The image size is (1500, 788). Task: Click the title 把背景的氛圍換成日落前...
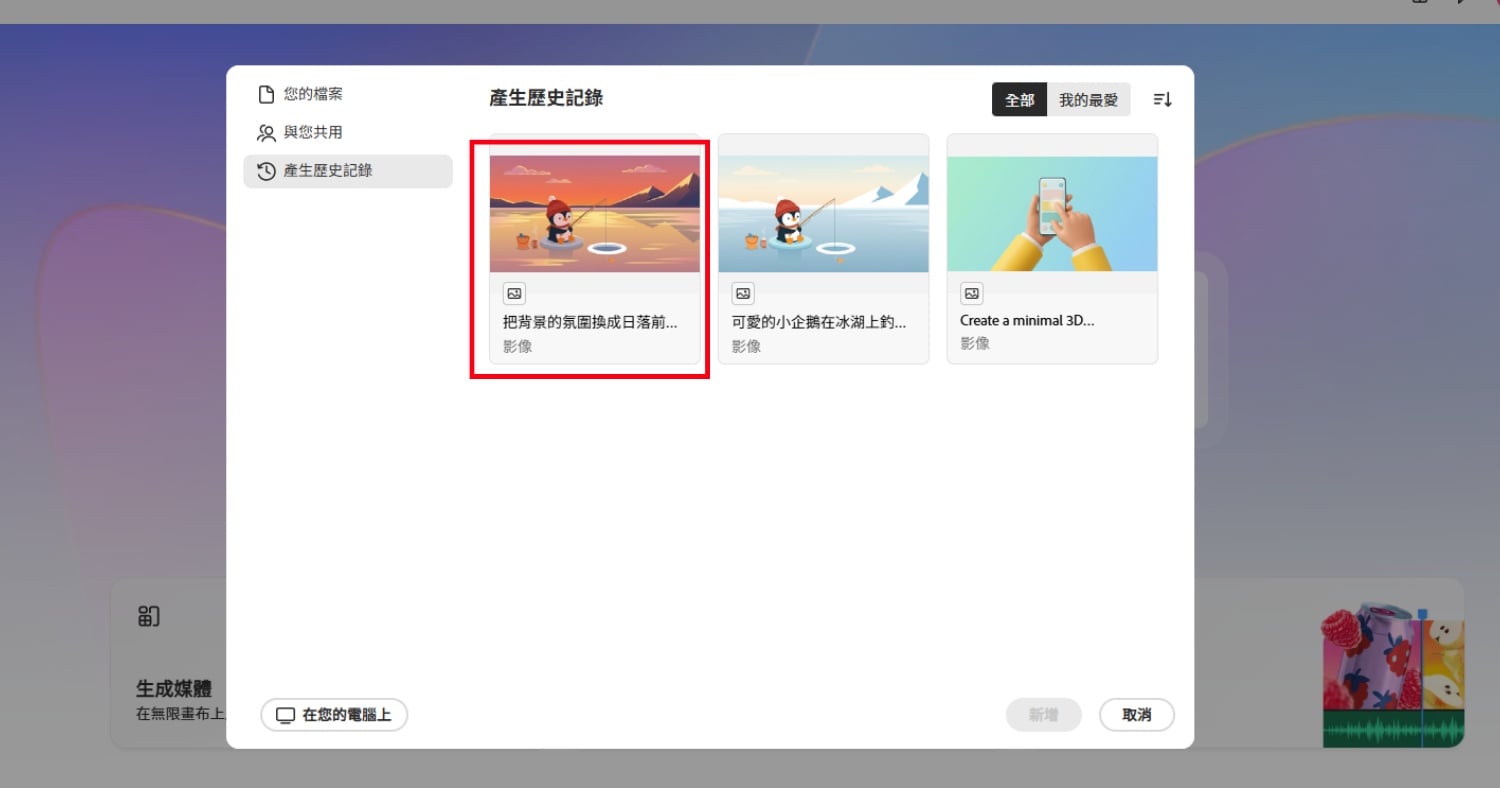589,322
